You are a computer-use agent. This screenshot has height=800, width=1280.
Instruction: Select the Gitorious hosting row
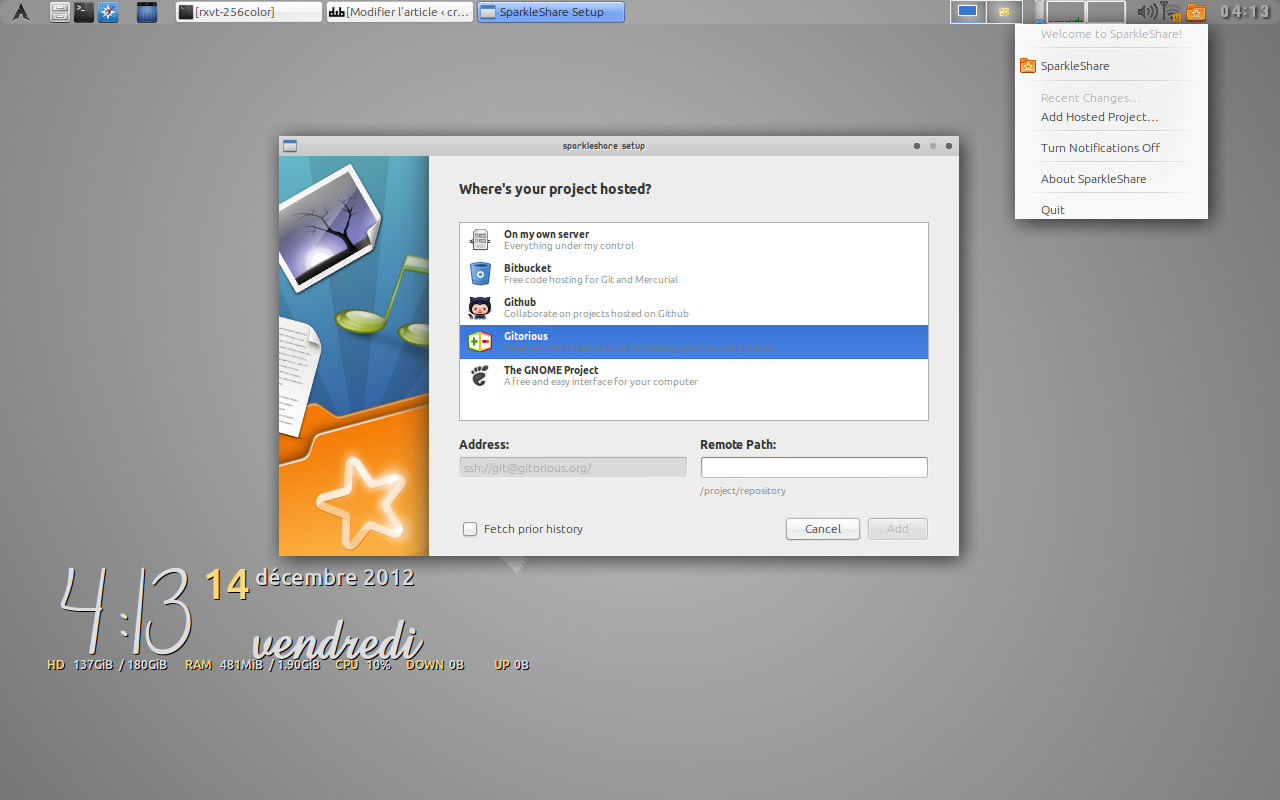694,342
